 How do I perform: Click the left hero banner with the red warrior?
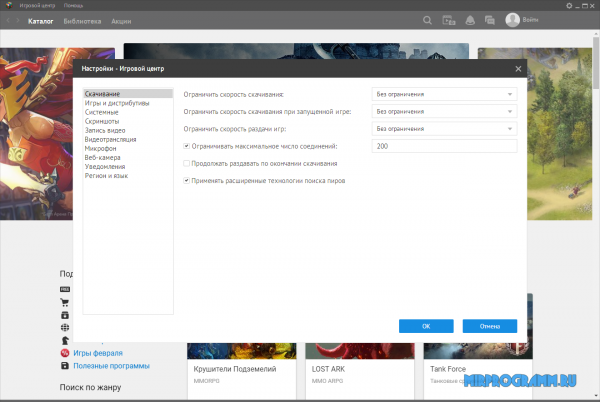pyautogui.click(x=36, y=134)
